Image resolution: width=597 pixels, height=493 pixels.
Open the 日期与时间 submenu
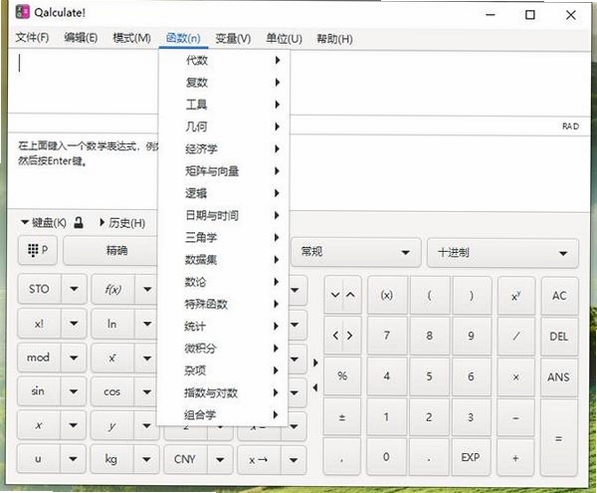pos(223,215)
